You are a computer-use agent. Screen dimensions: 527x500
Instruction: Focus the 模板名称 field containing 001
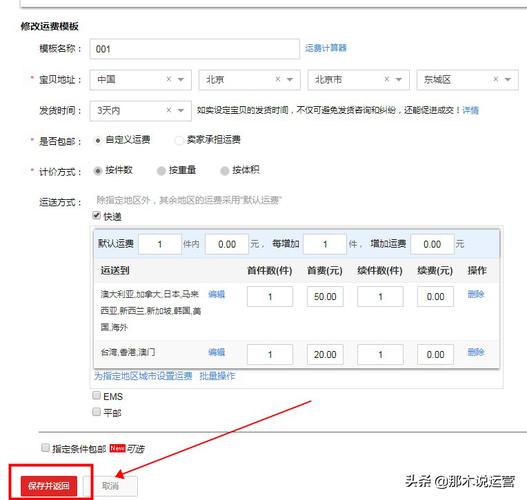[194, 49]
